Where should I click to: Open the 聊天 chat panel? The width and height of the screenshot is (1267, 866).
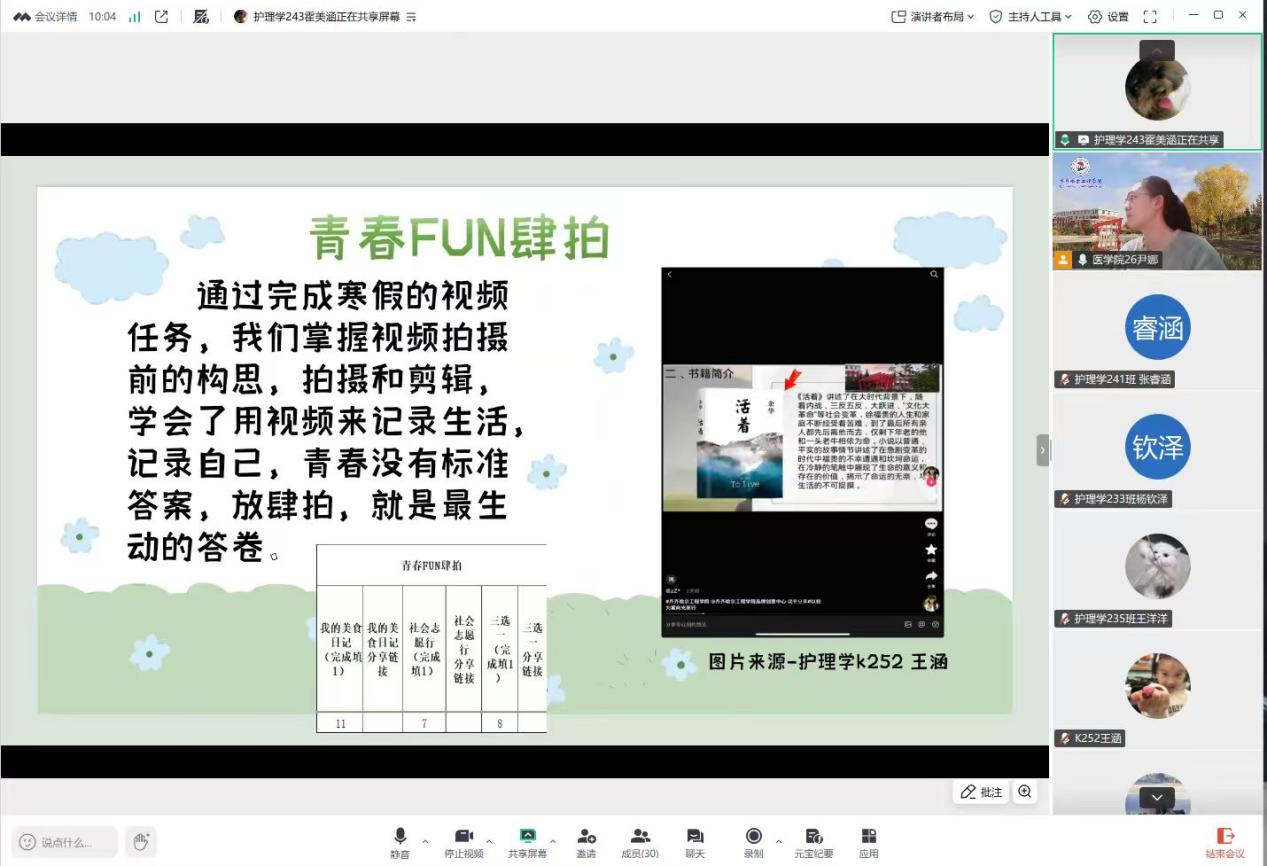click(694, 842)
